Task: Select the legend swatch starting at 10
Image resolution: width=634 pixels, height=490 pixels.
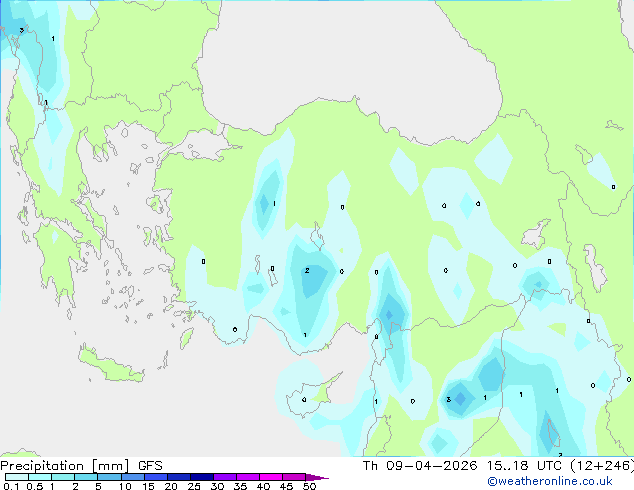Action: (133, 477)
